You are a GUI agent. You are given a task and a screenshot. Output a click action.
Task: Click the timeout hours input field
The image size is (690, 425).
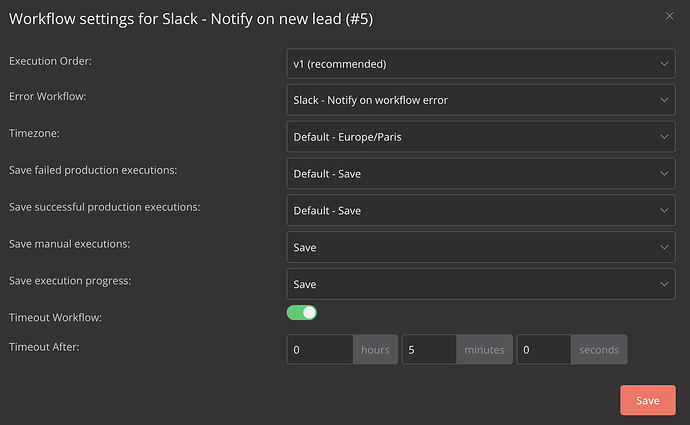click(320, 350)
